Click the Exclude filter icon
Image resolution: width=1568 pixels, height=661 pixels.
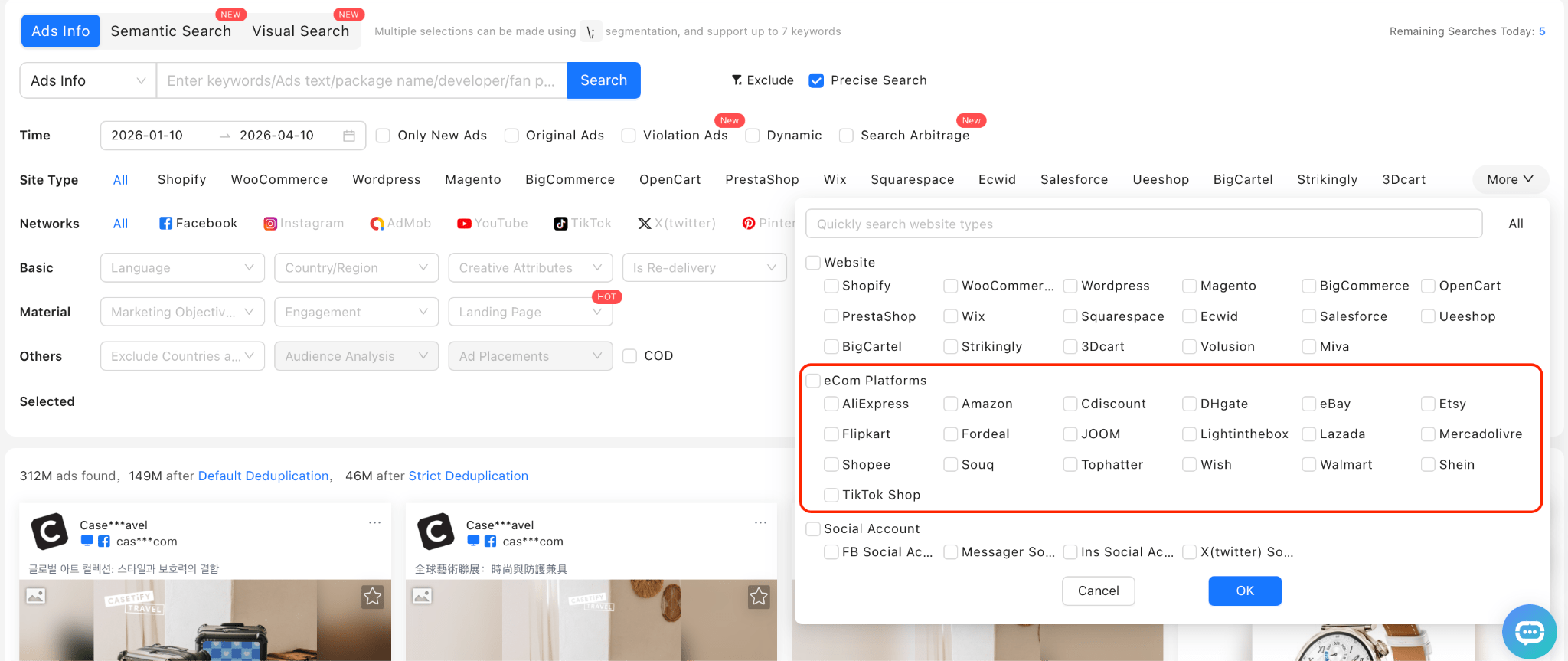(x=737, y=80)
